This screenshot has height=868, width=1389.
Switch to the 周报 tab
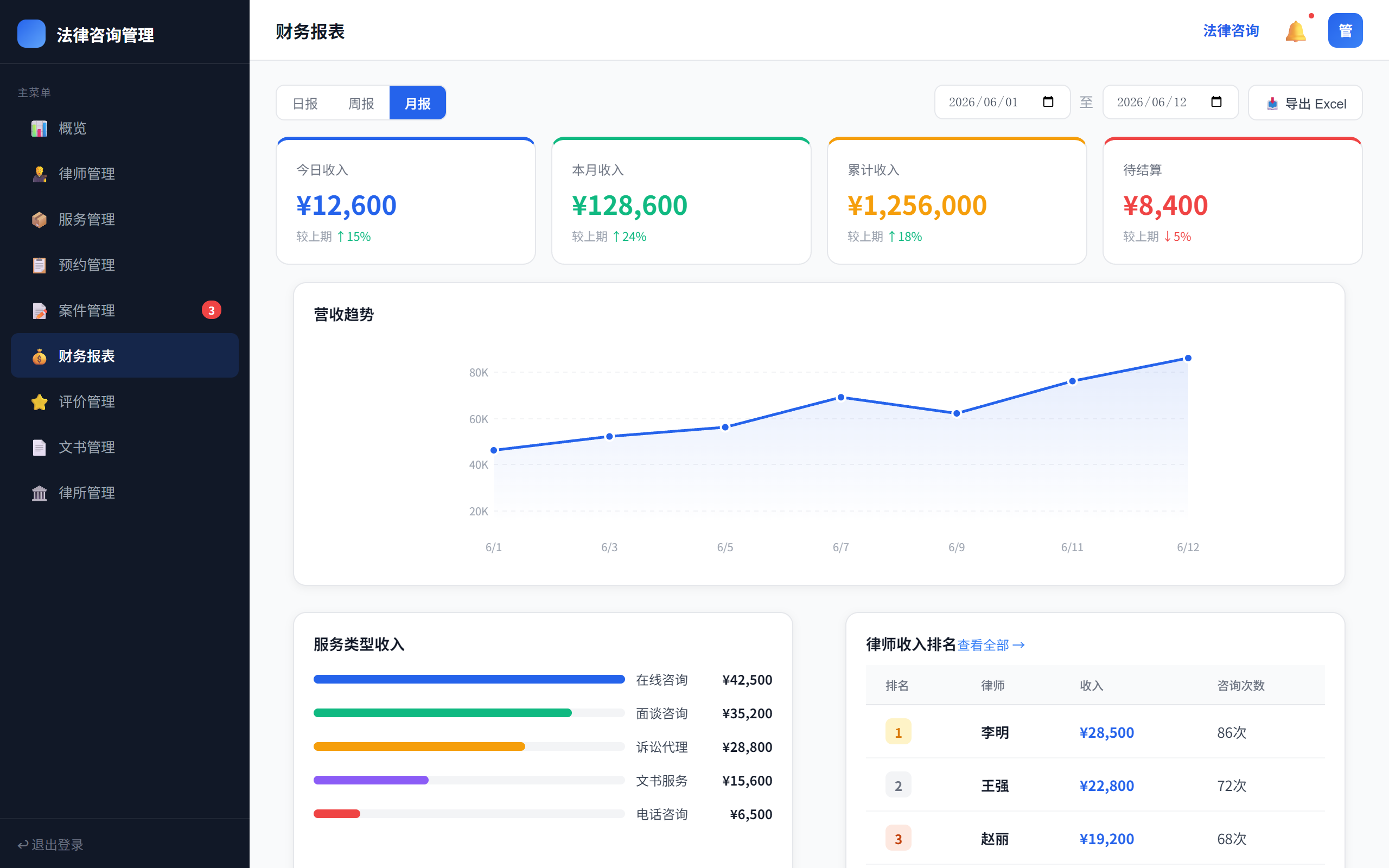pos(361,103)
